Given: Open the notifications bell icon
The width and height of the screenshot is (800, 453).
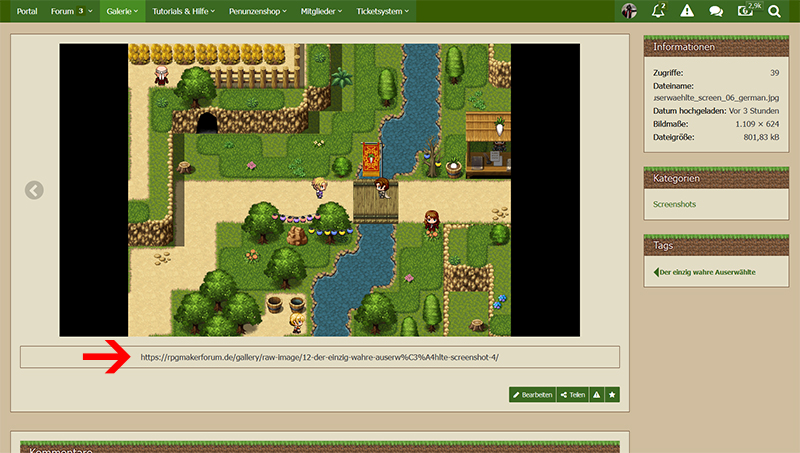Looking at the screenshot, I should point(658,11).
